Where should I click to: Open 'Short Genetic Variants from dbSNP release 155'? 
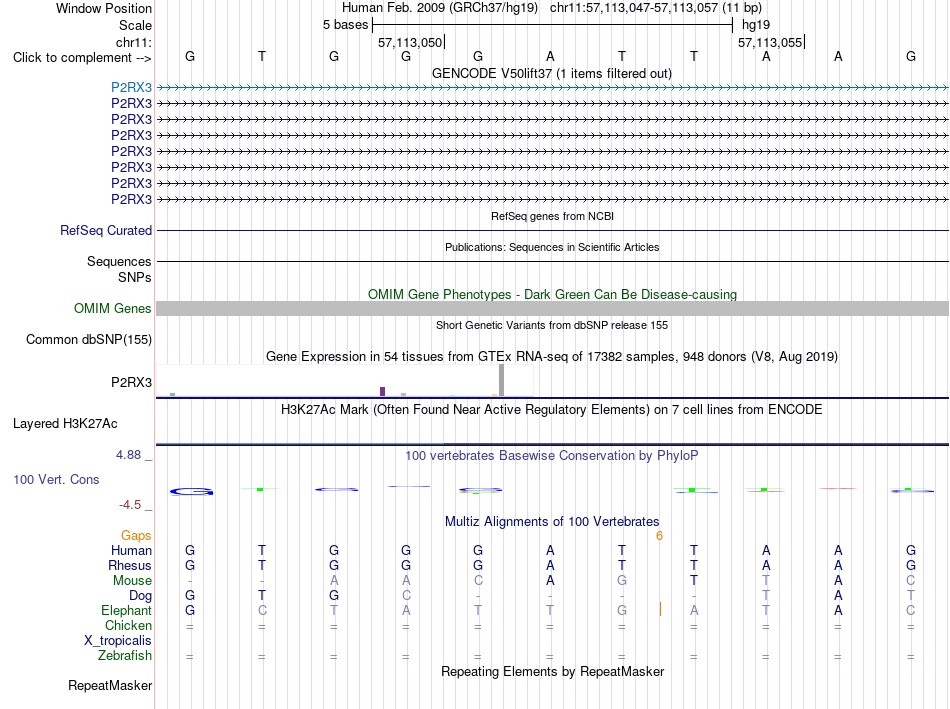pos(552,325)
